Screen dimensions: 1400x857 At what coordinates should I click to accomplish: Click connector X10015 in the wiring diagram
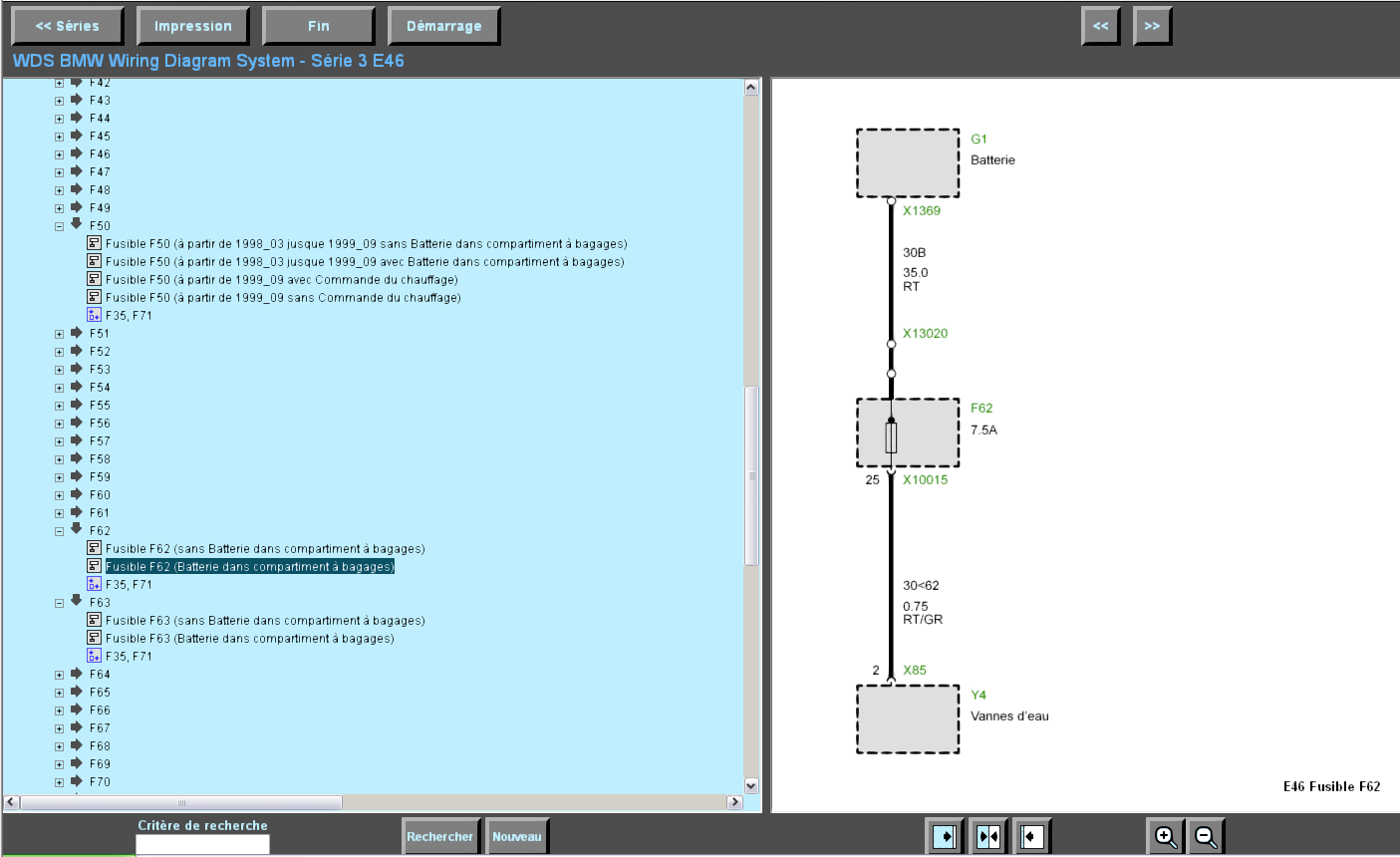tap(926, 479)
